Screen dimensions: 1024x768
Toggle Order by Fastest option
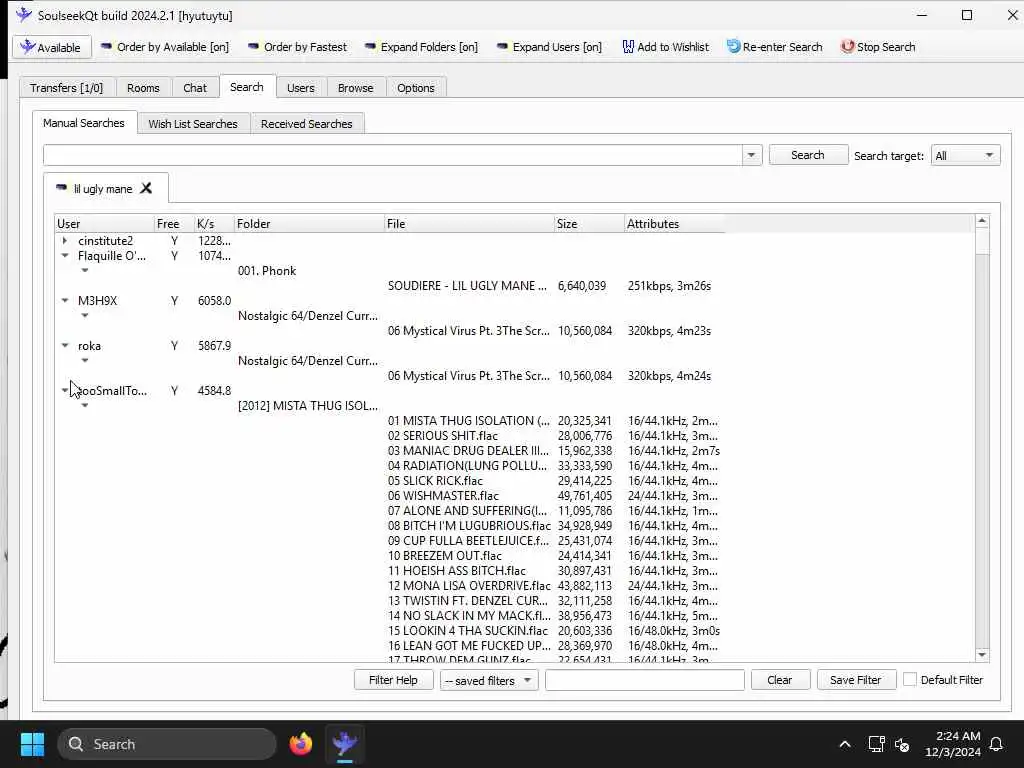297,47
